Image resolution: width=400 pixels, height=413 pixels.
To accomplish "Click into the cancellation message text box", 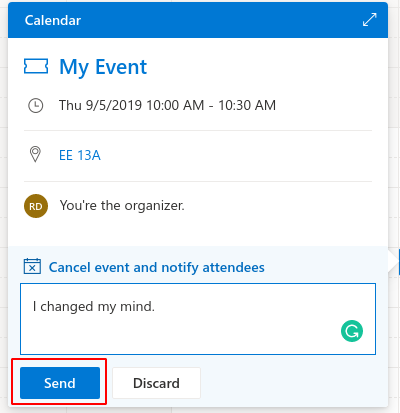I will point(198,319).
